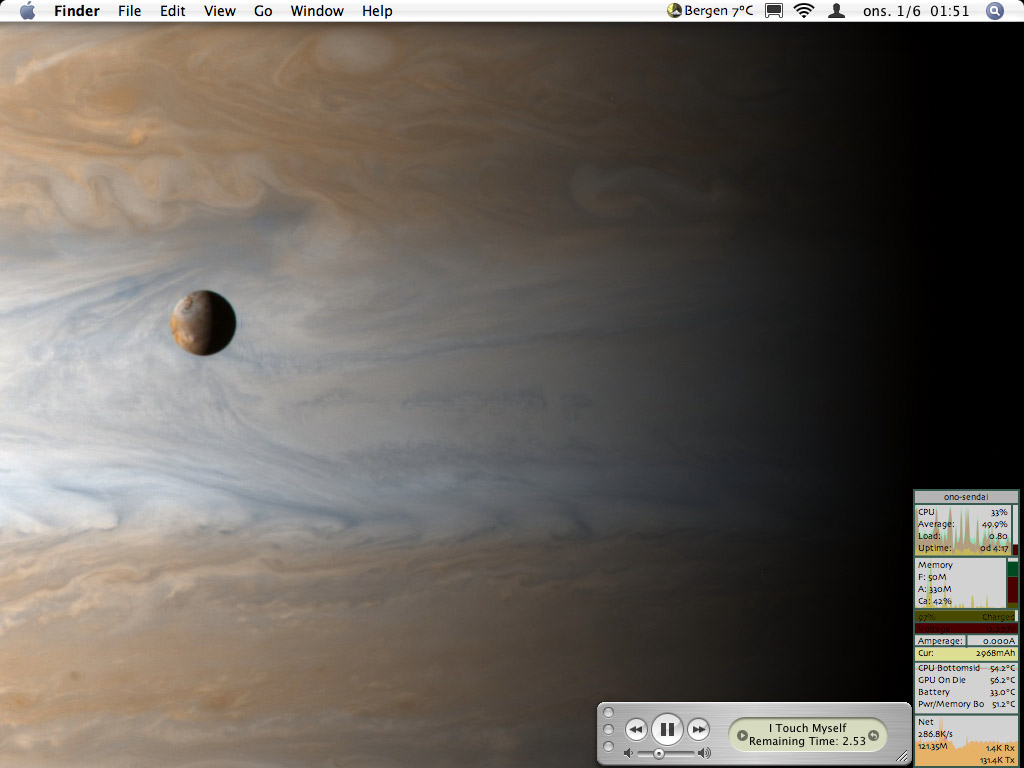This screenshot has height=768, width=1024.
Task: Click the iTunes mini player minimize button
Action: click(x=609, y=729)
